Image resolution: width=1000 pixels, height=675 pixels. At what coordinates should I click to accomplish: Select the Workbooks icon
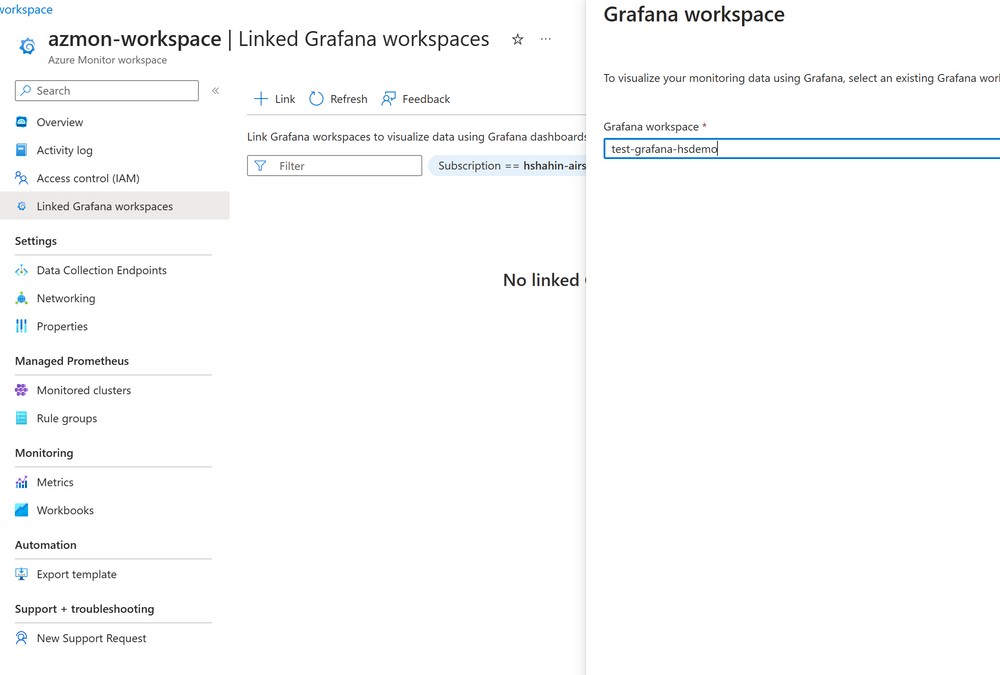pos(20,510)
